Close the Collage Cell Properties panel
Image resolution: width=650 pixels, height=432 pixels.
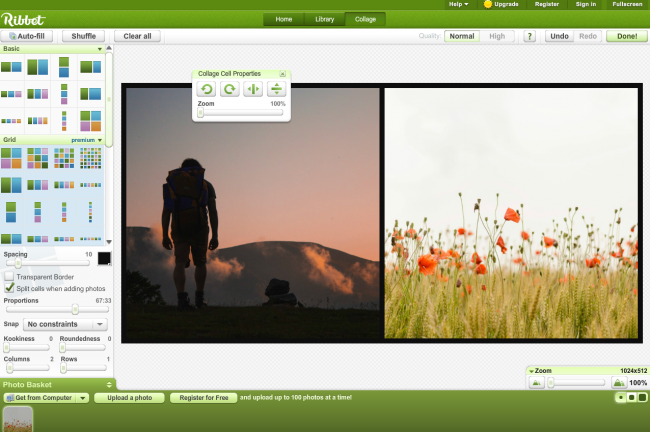point(283,74)
